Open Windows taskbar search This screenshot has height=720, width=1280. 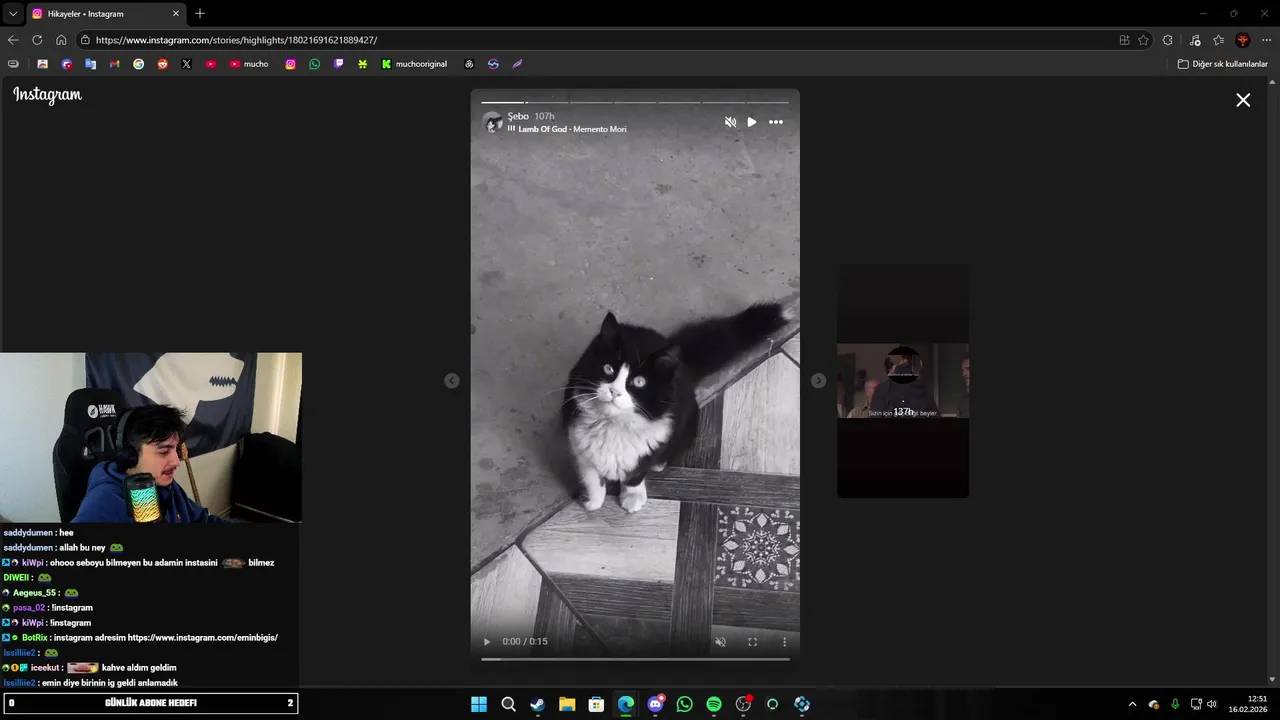508,704
